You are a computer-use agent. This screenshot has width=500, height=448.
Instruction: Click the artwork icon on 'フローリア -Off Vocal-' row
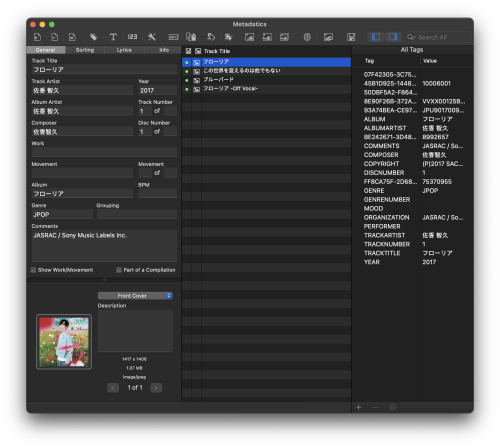click(197, 89)
